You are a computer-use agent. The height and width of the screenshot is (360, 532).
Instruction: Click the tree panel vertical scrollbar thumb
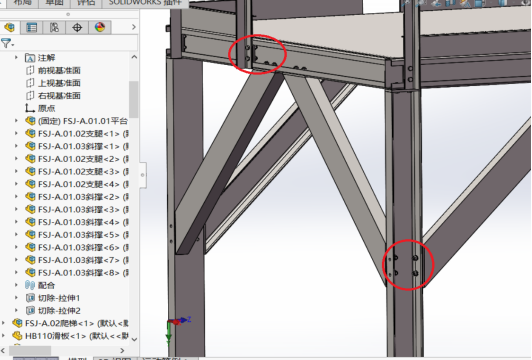[x=134, y=99]
